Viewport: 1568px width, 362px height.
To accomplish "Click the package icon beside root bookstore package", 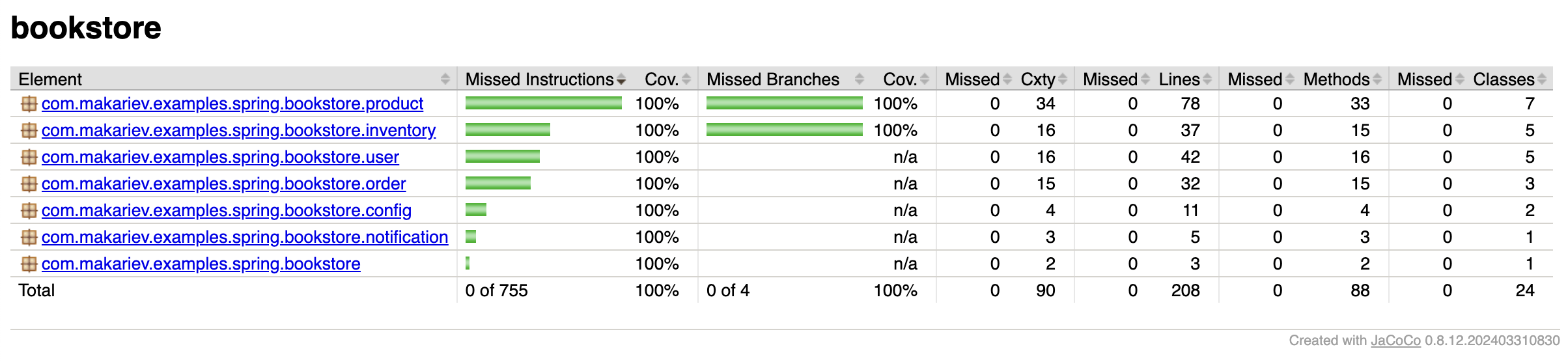I will [29, 264].
